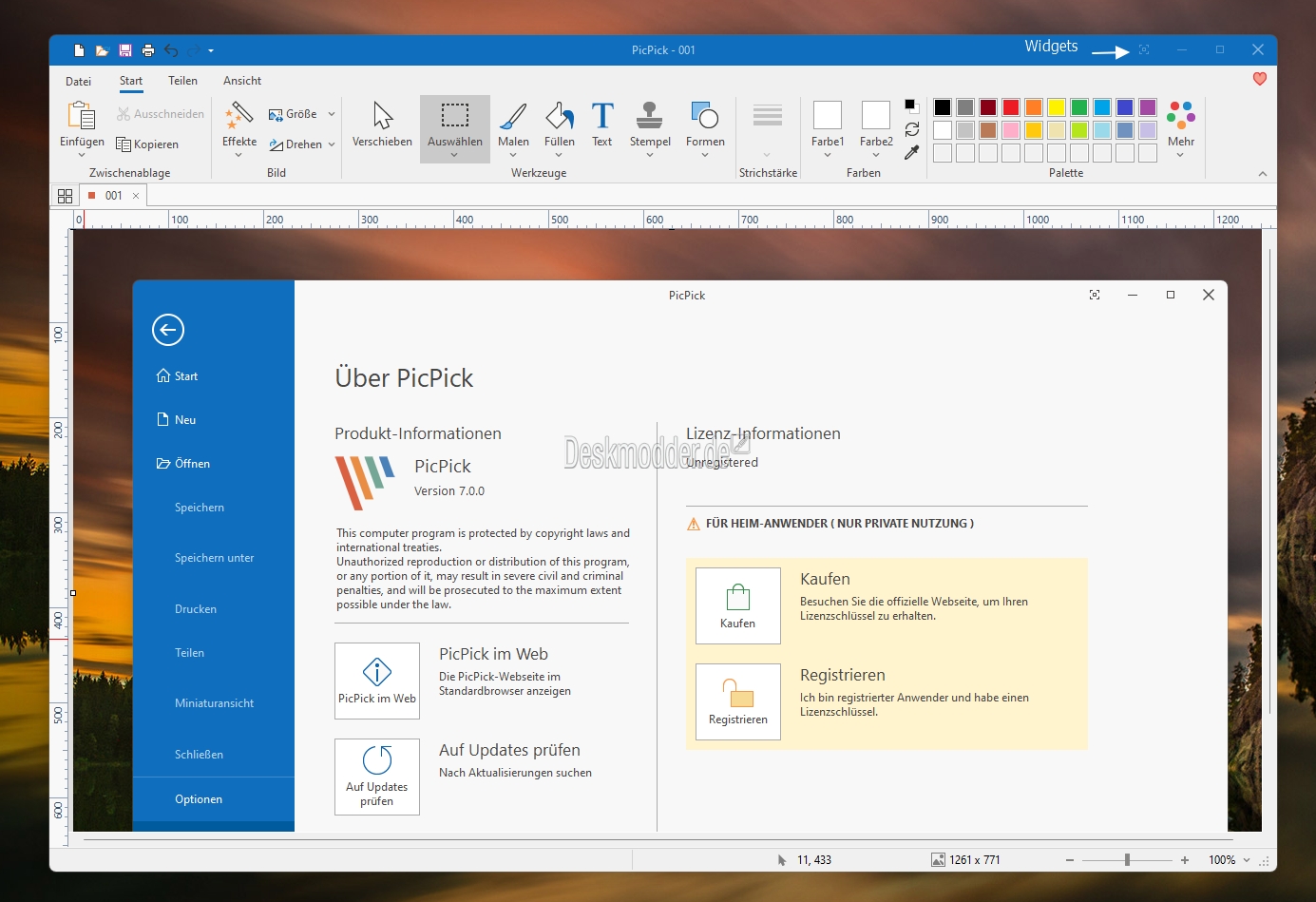Choose the red palette color swatch

click(1011, 107)
